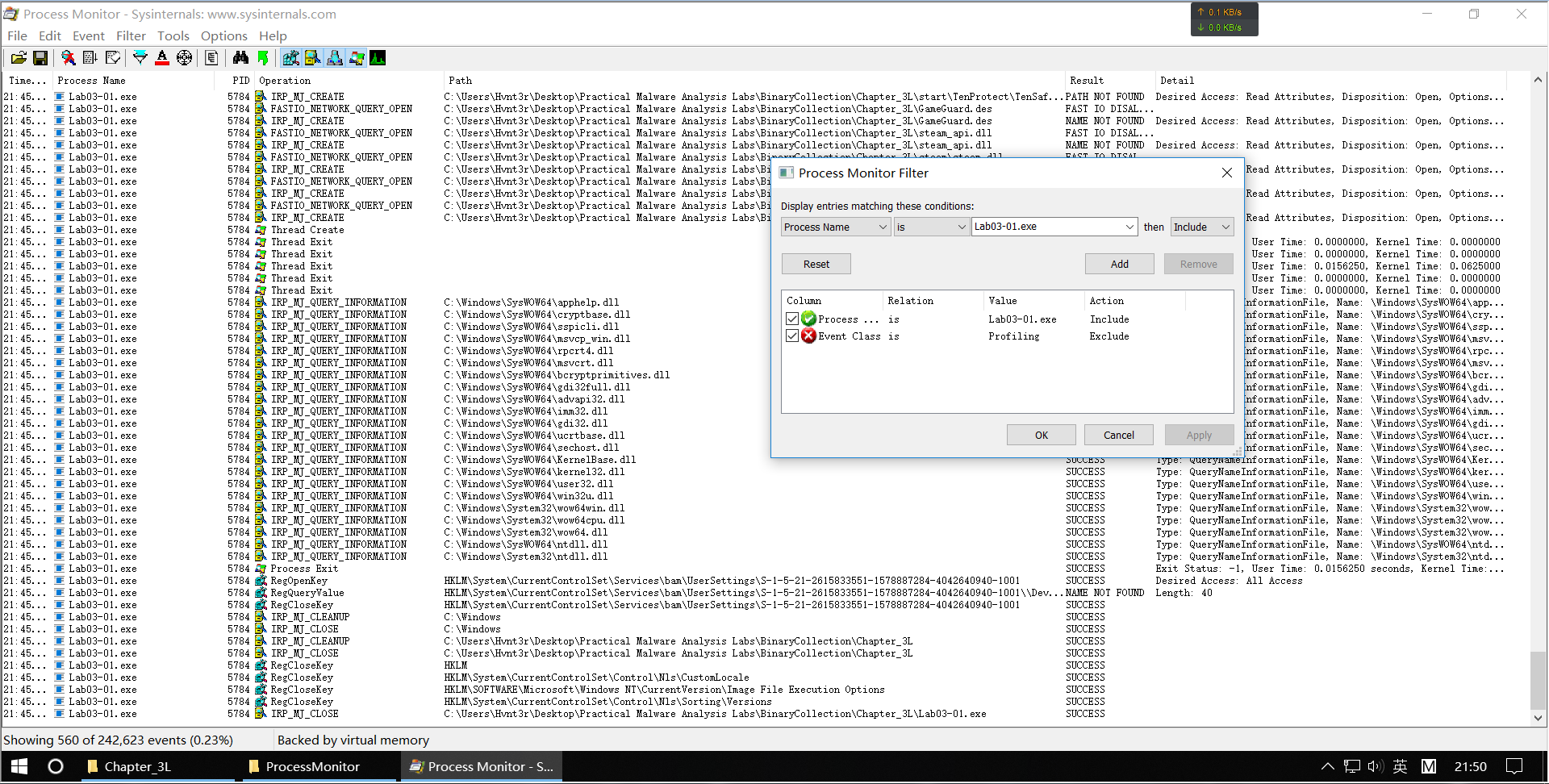
Task: Toggle Show Process and Thread Activity icon
Action: tap(357, 58)
